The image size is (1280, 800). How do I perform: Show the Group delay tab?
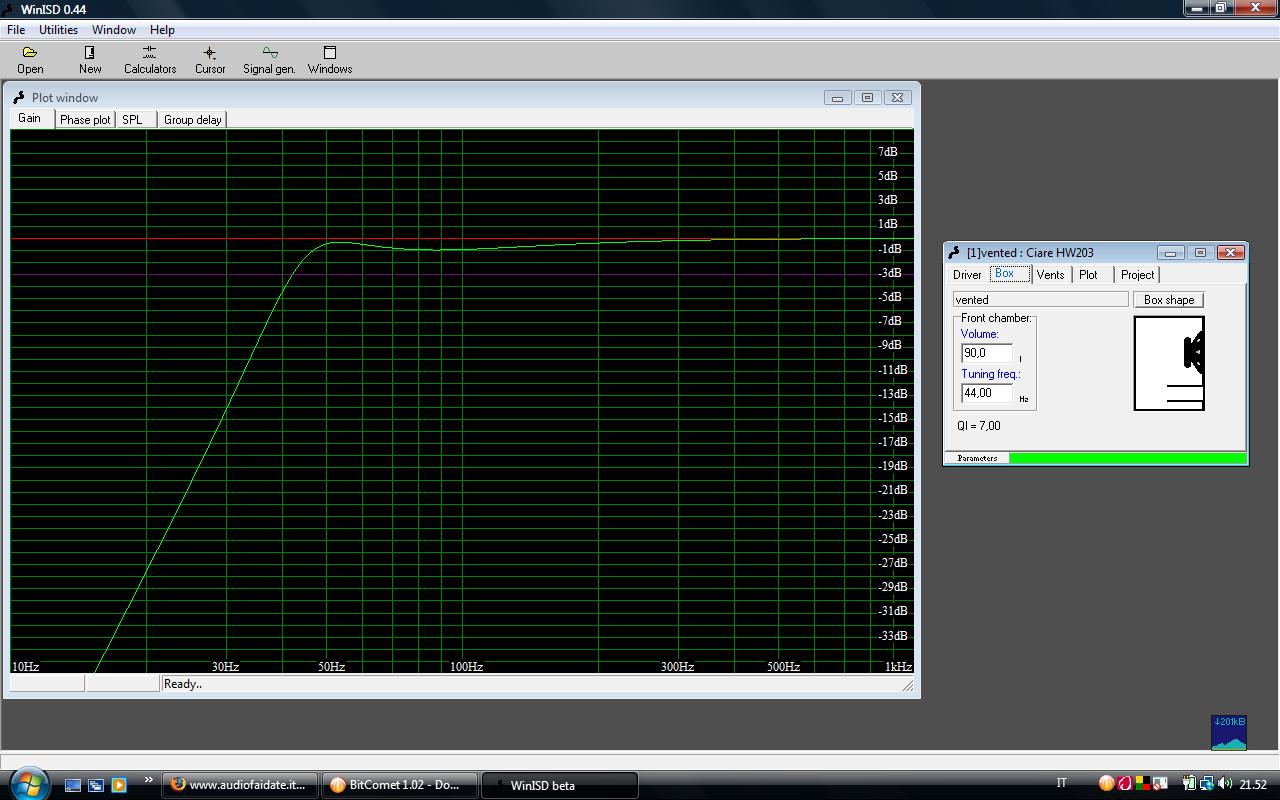[192, 120]
